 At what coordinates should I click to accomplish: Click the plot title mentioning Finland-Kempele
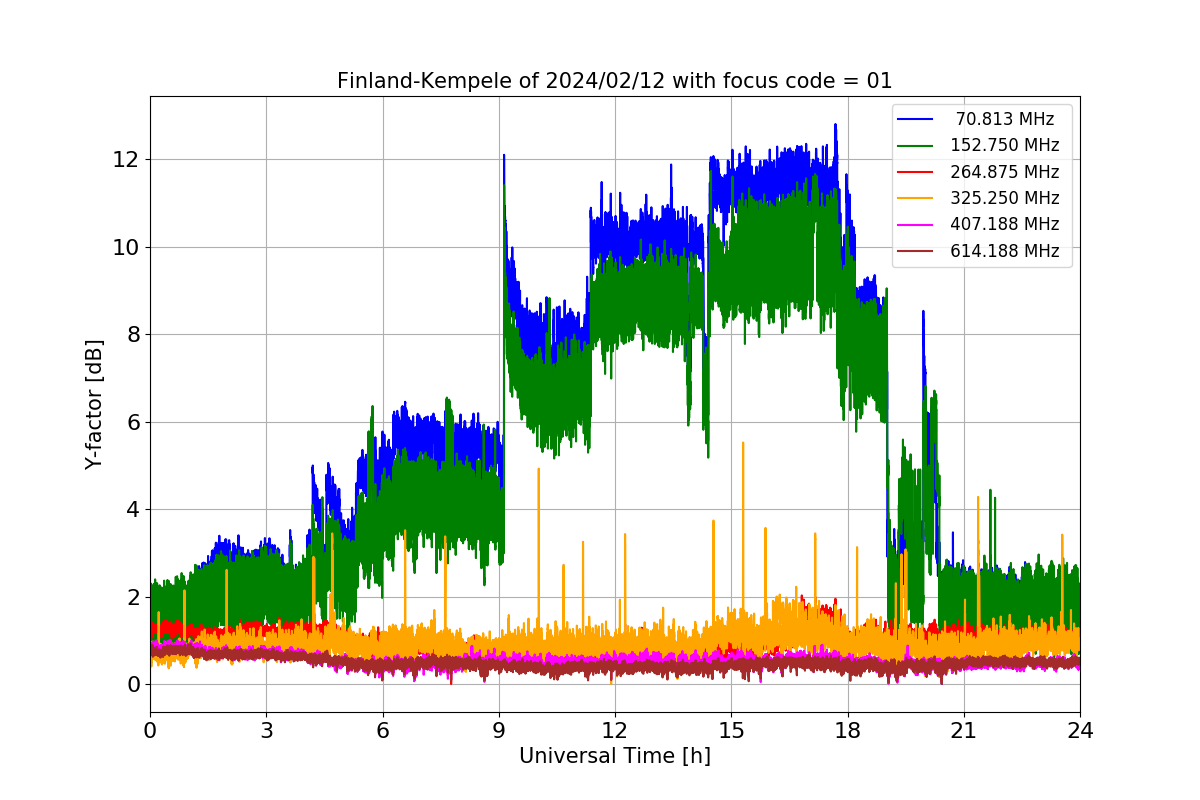tap(614, 81)
